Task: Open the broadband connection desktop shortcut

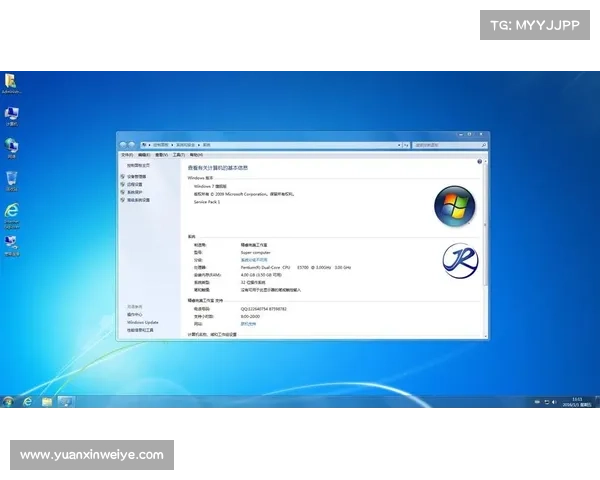Action: click(x=11, y=245)
